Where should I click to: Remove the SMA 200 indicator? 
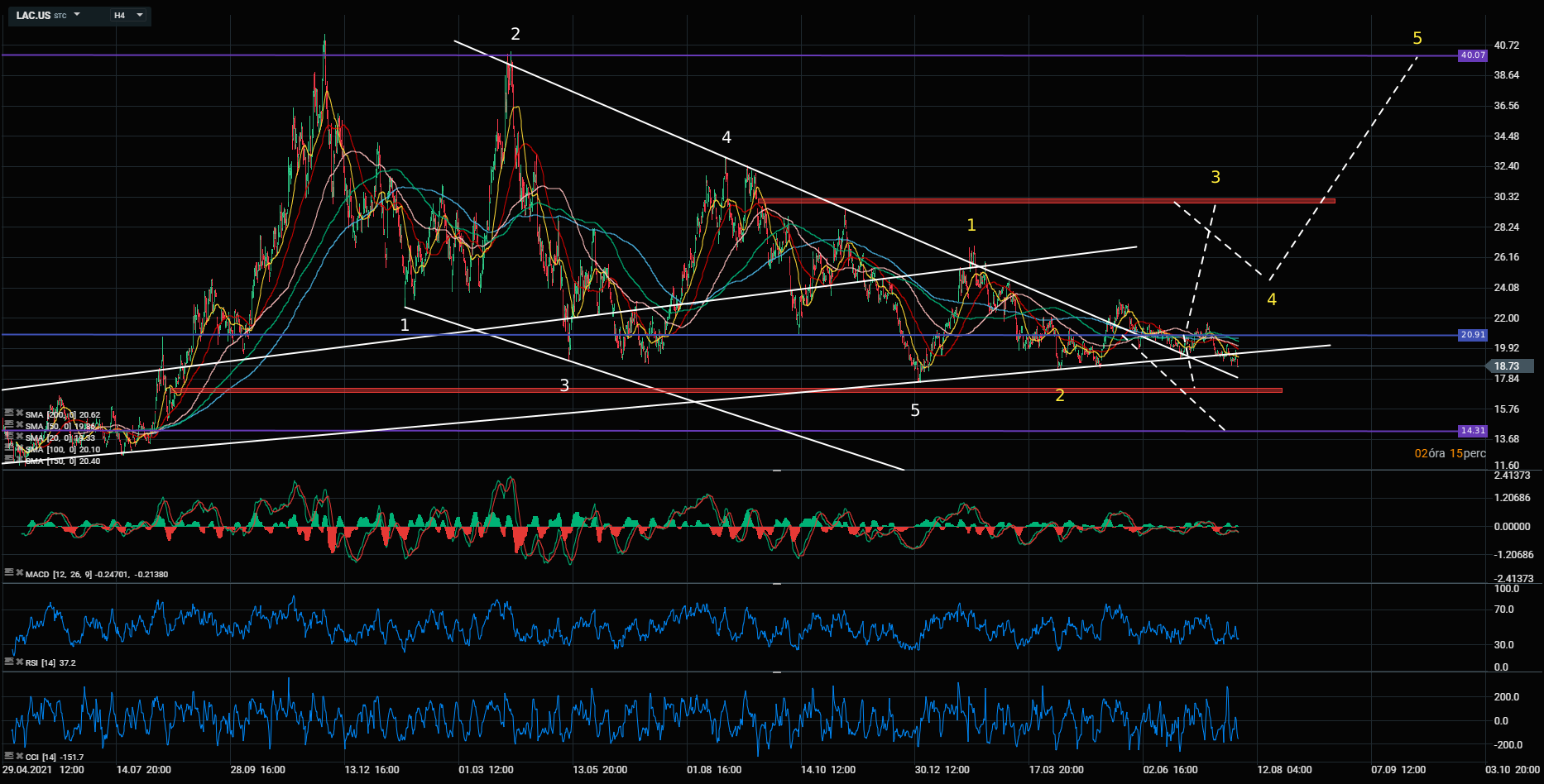point(19,414)
